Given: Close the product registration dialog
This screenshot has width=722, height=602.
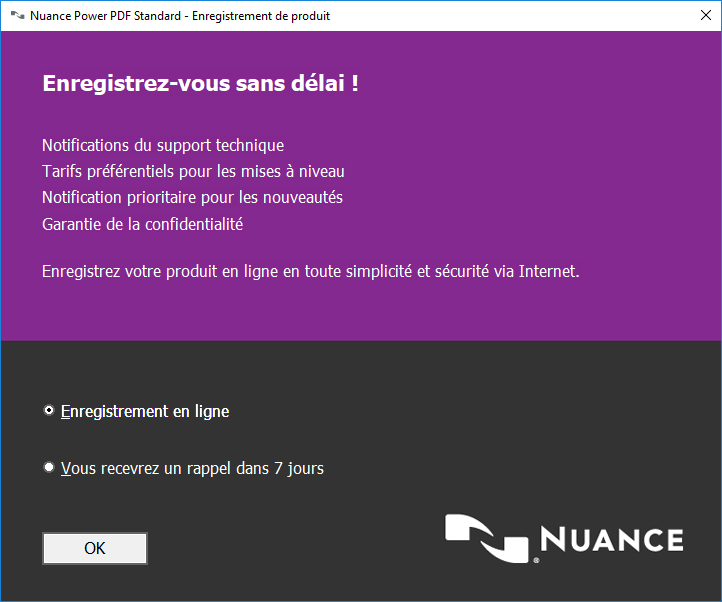Looking at the screenshot, I should coord(698,16).
